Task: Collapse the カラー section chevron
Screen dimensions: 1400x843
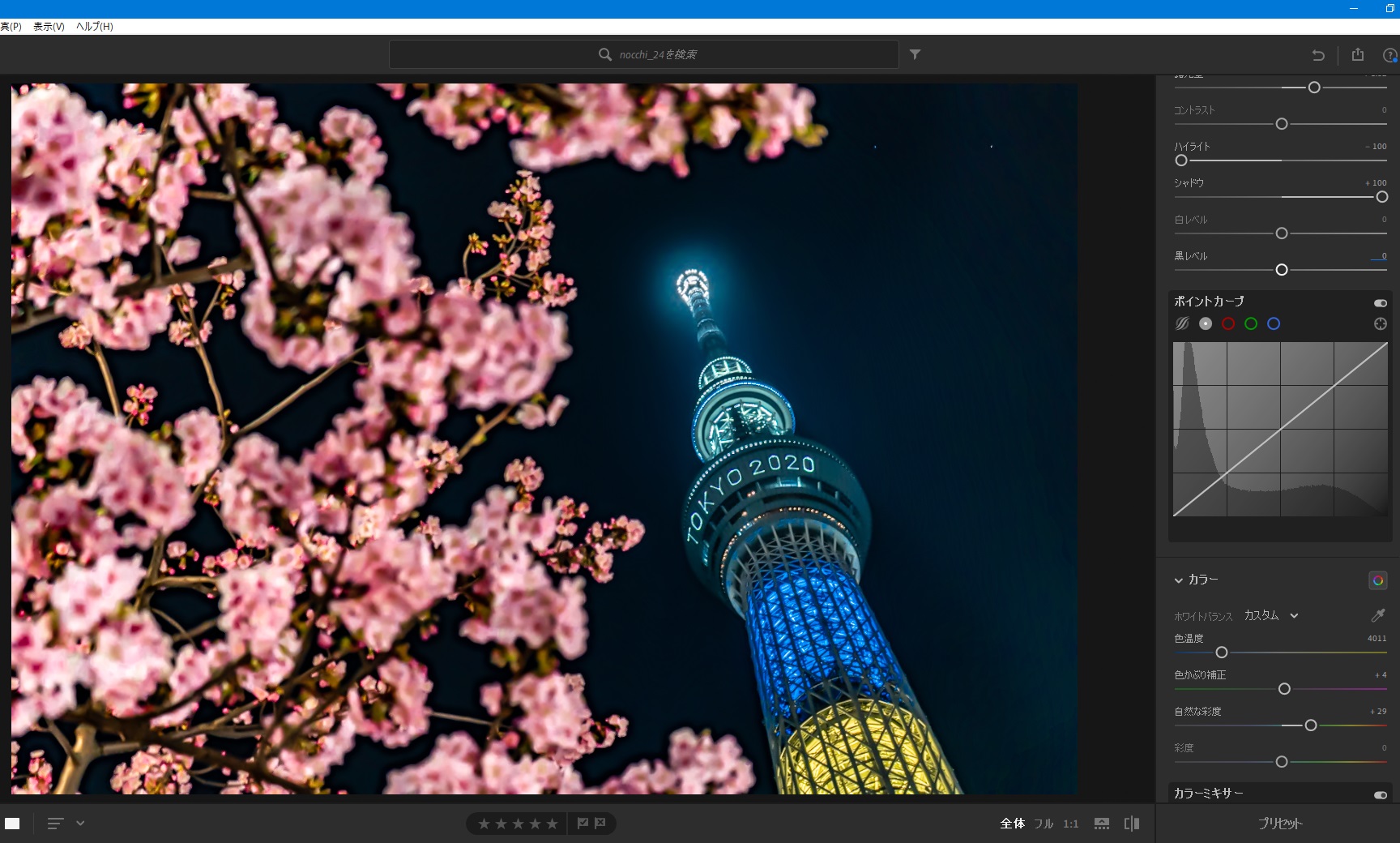Action: 1179,580
